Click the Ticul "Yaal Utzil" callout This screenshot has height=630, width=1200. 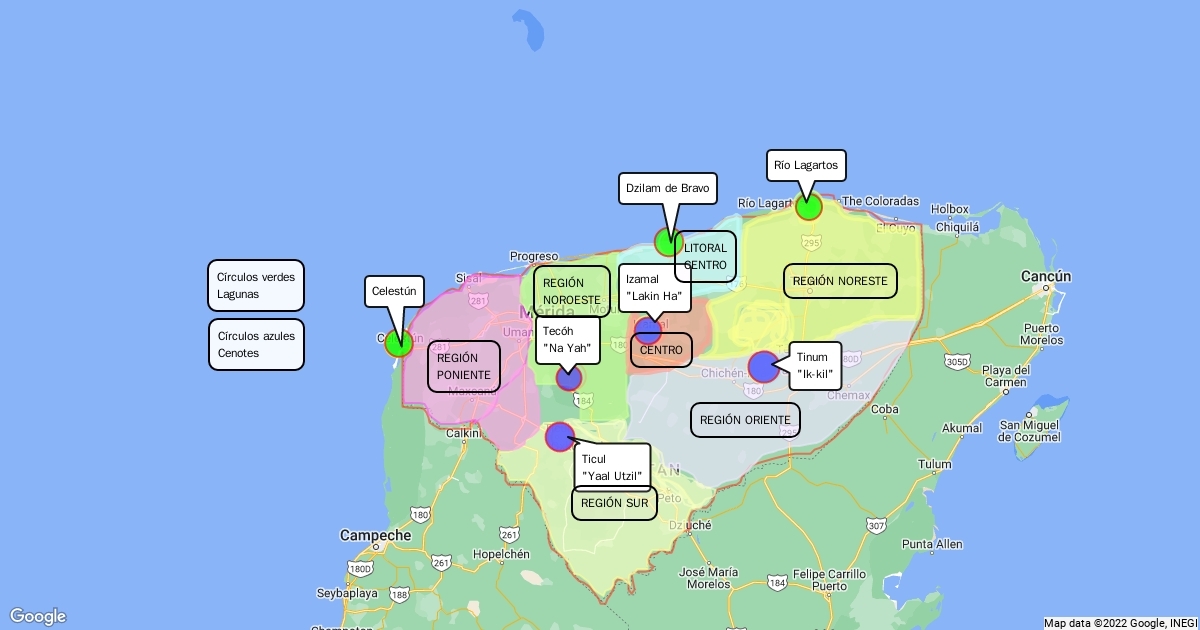click(x=614, y=468)
